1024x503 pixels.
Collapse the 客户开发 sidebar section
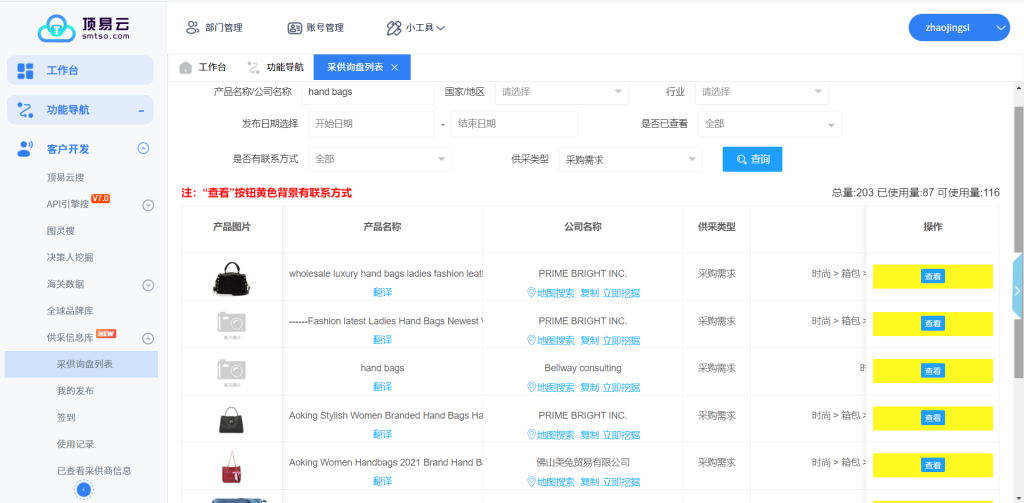click(x=143, y=148)
